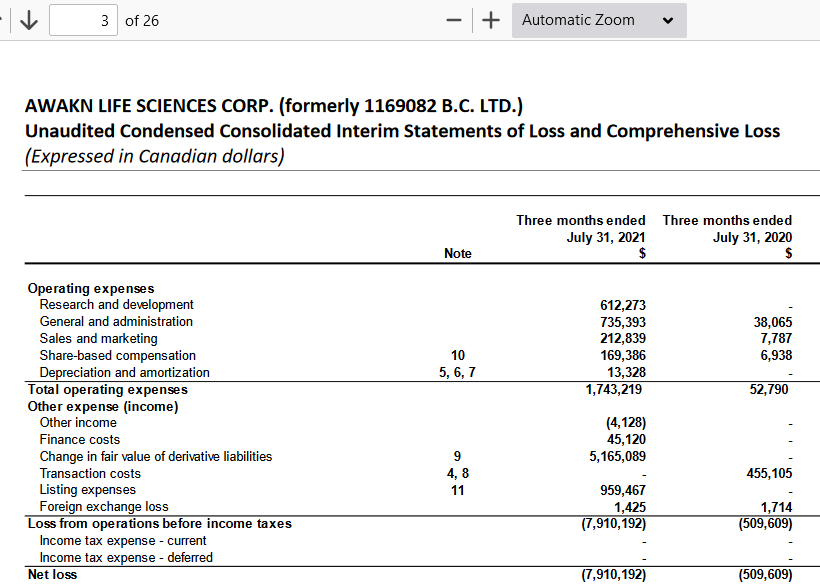This screenshot has height=588, width=820.
Task: Click the Research and development amount 612,273
Action: coord(622,305)
